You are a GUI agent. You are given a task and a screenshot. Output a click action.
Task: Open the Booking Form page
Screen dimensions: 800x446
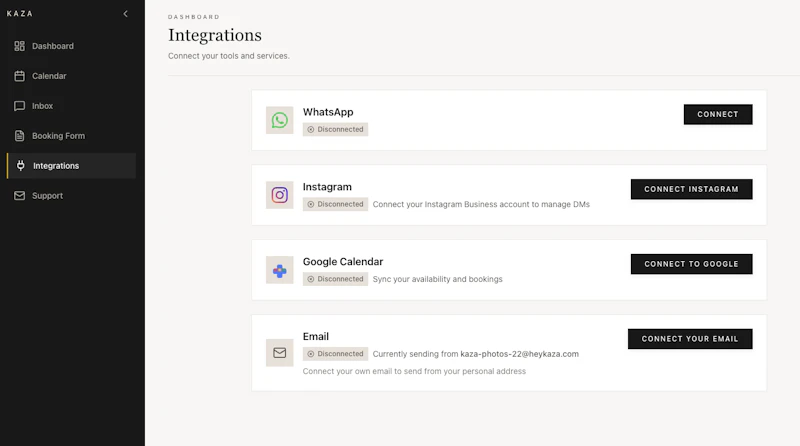71,136
